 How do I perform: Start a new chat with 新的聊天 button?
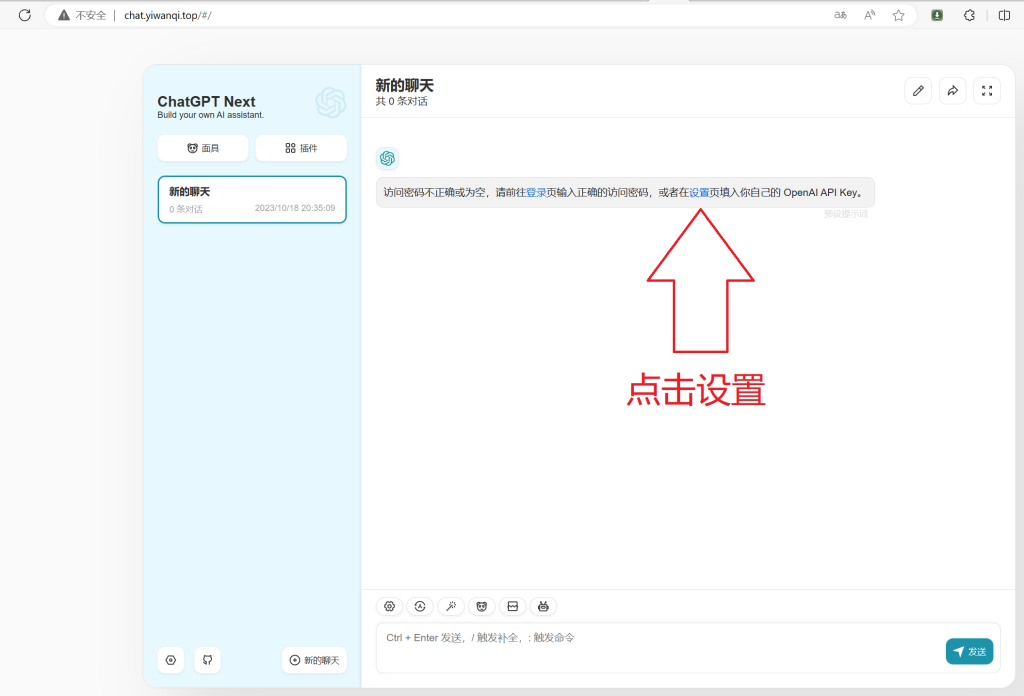click(314, 660)
